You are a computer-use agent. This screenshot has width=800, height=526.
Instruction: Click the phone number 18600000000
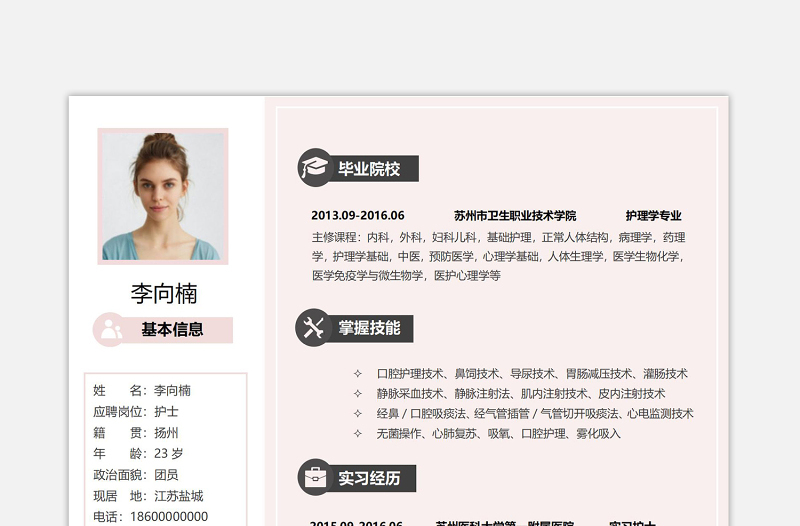coord(169,517)
